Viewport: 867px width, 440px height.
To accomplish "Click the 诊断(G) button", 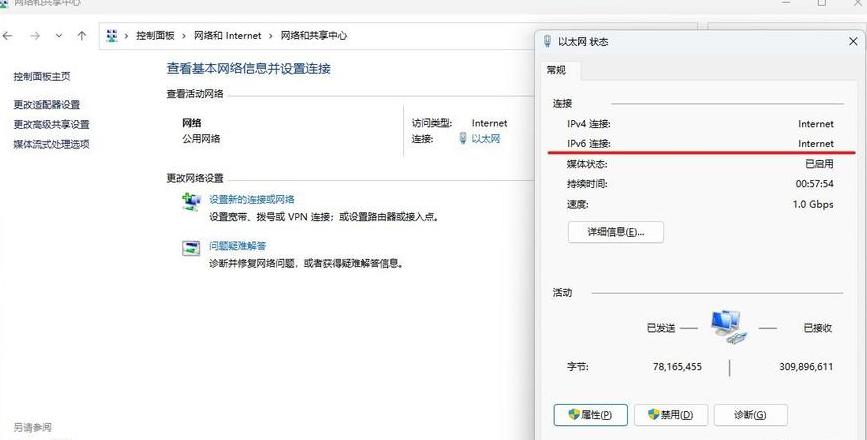I will [750, 415].
